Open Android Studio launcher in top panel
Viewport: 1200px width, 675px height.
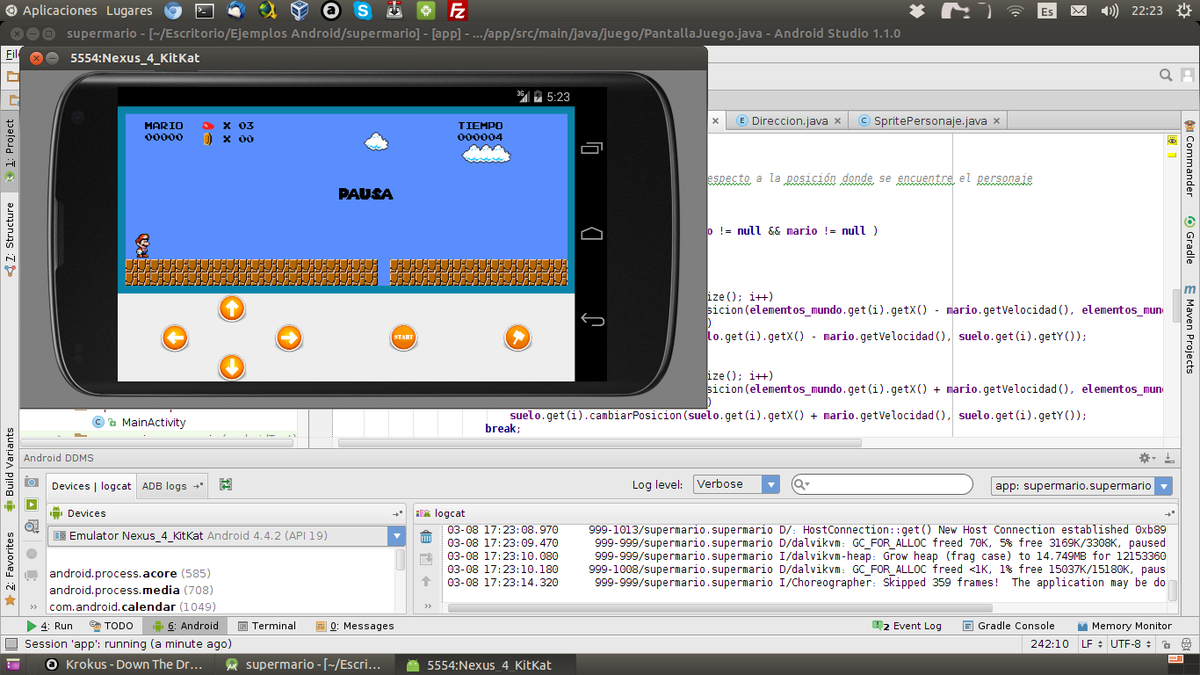point(426,11)
